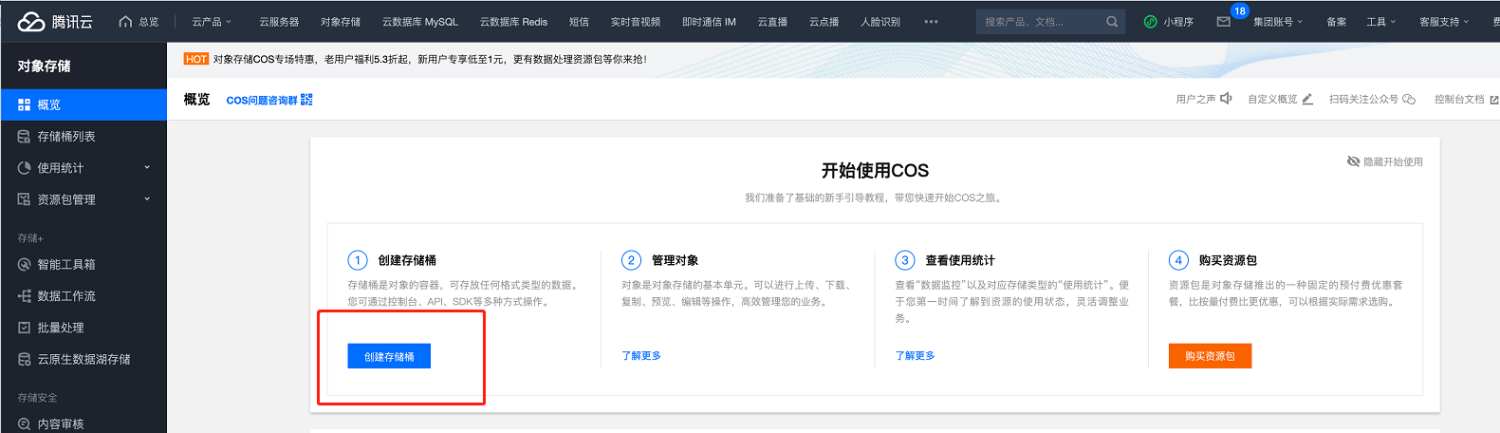Click the orange 购买资源包 button
This screenshot has height=433, width=1500.
[1210, 356]
